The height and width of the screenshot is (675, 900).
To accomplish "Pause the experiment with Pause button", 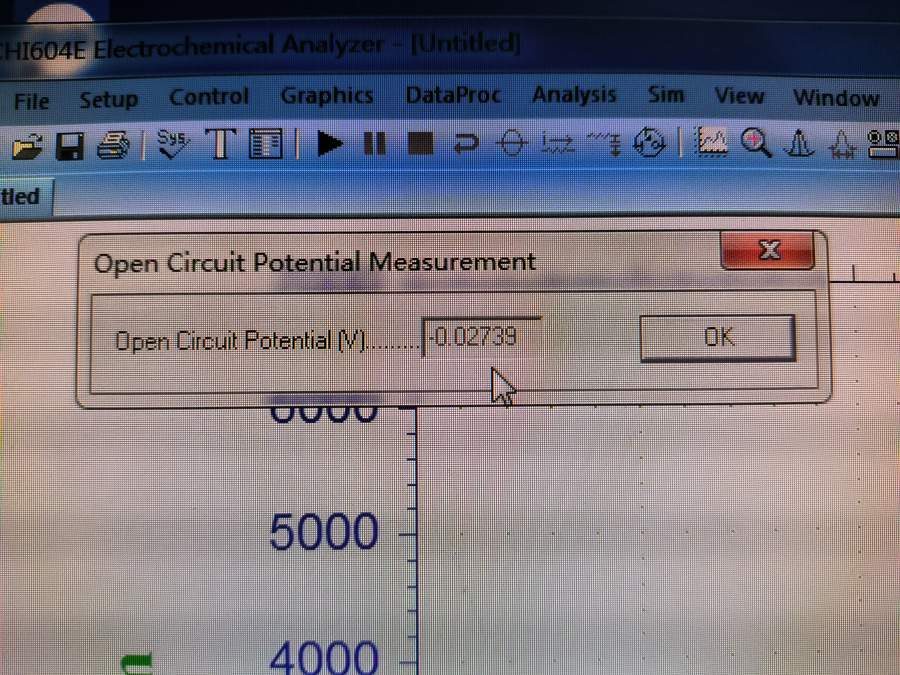I will pos(374,144).
